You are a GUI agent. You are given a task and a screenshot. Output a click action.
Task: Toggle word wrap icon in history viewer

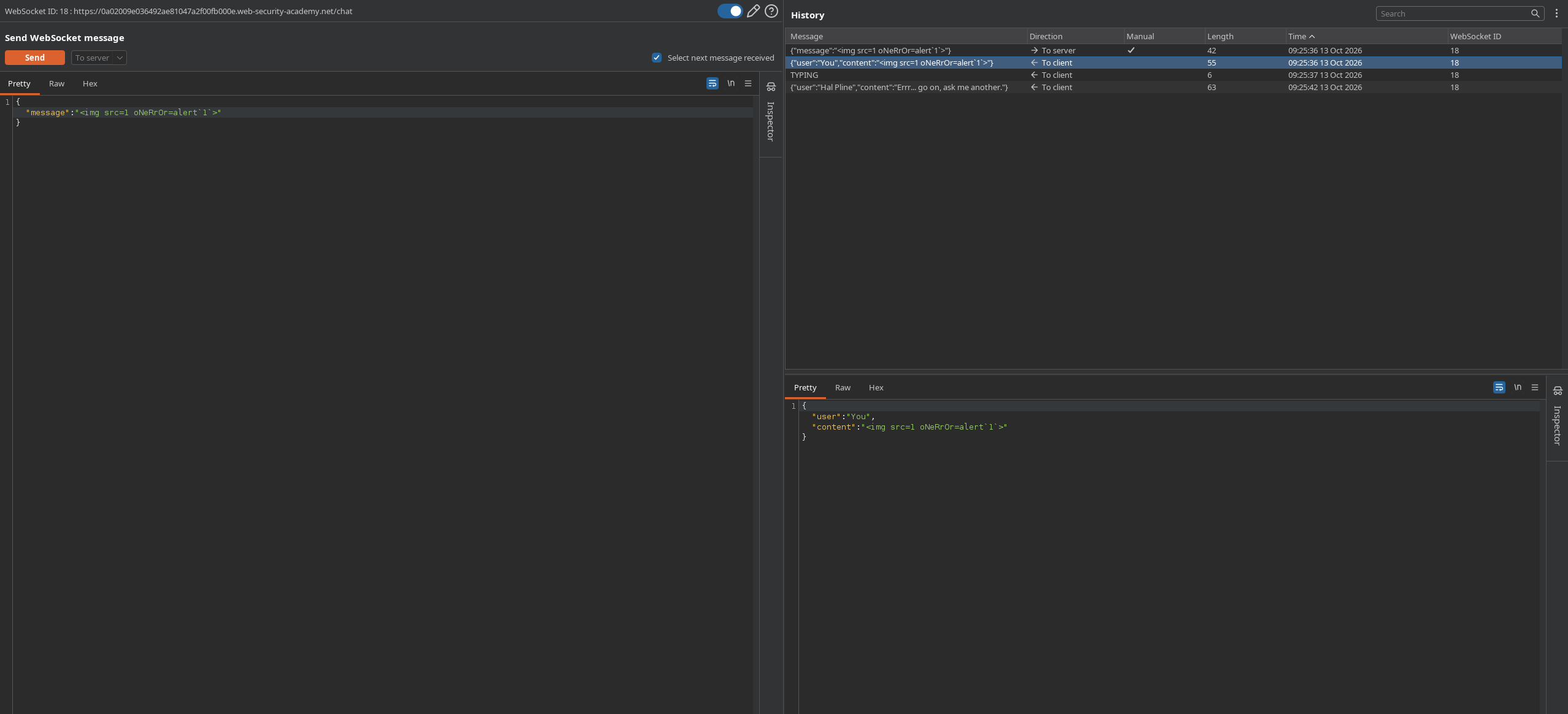1499,387
